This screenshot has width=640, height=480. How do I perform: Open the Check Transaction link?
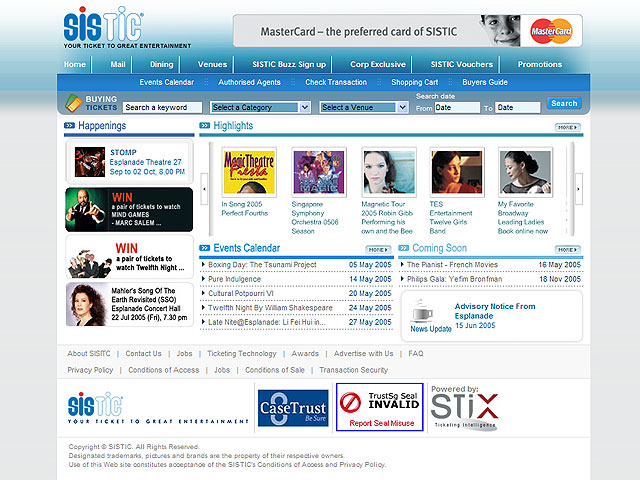point(336,82)
